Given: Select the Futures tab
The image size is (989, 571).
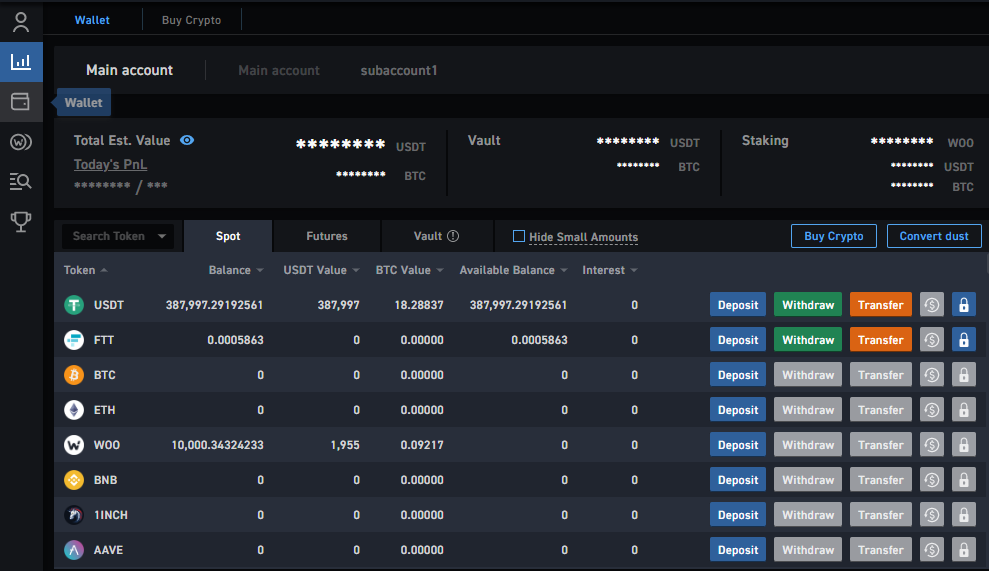Looking at the screenshot, I should 327,236.
